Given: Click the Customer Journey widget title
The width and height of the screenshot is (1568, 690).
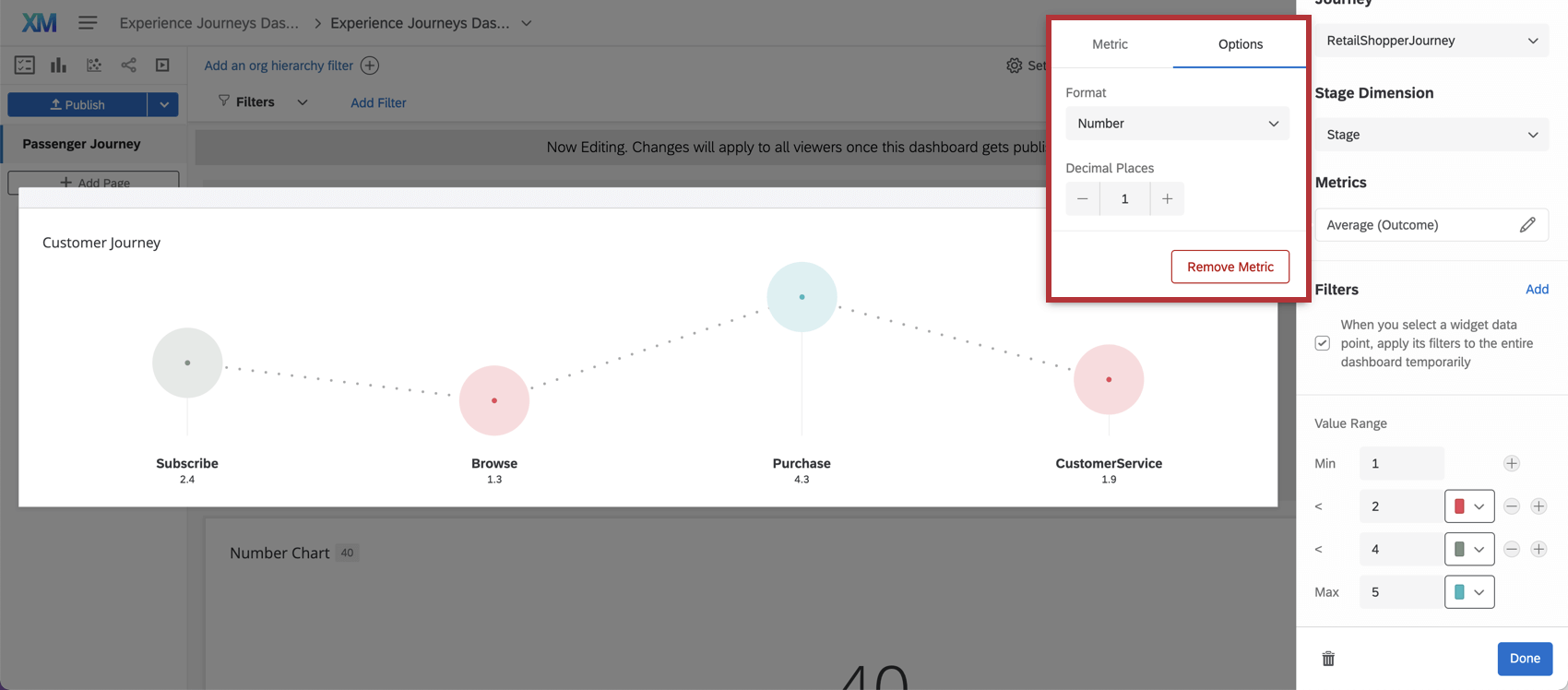Looking at the screenshot, I should point(101,243).
